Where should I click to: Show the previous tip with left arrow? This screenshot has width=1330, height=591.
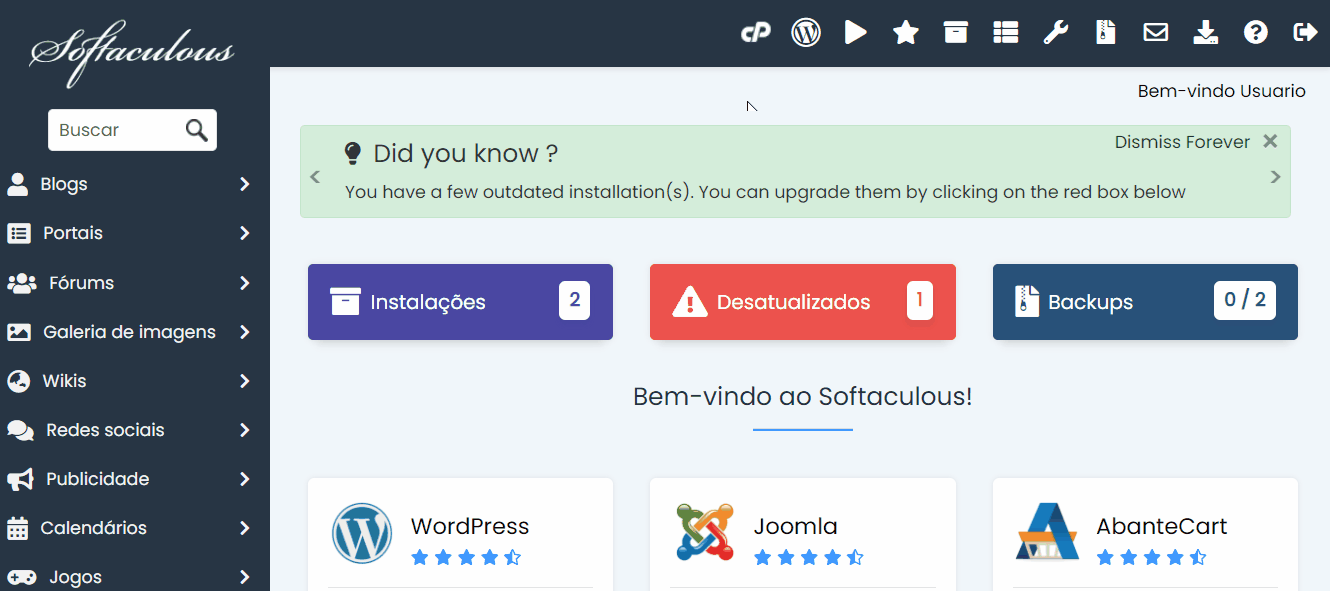[315, 177]
